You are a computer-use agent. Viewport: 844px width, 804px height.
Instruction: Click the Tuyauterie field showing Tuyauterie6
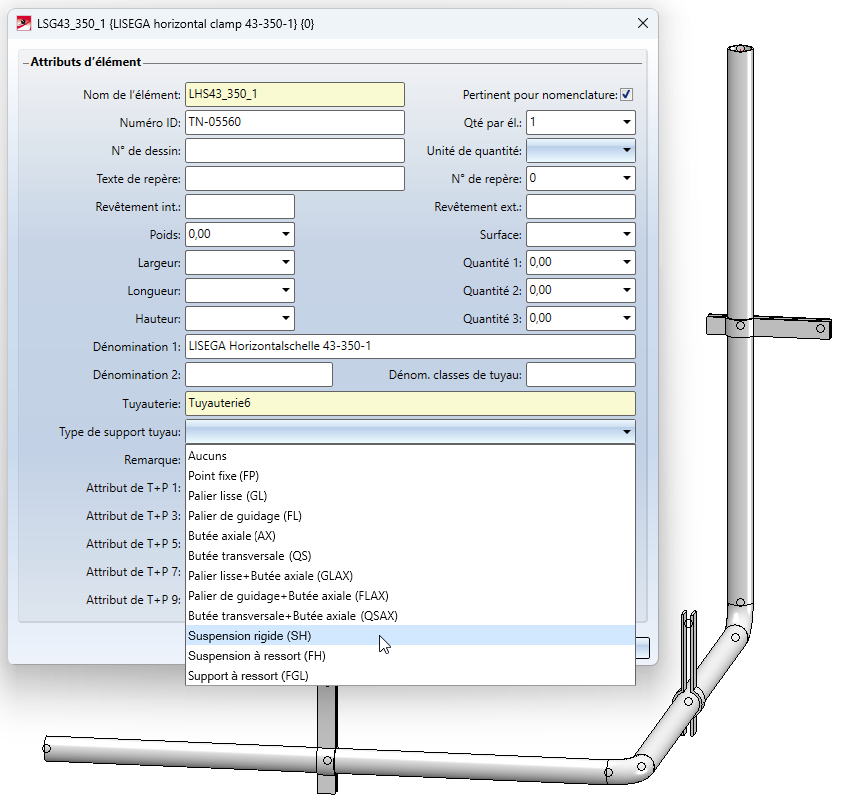410,403
